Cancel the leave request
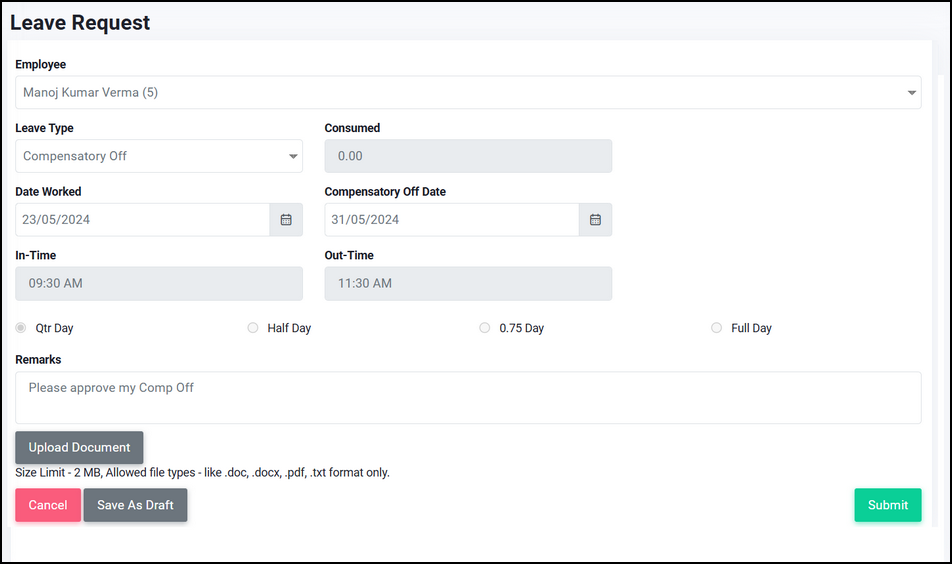The height and width of the screenshot is (564, 952). 48,505
